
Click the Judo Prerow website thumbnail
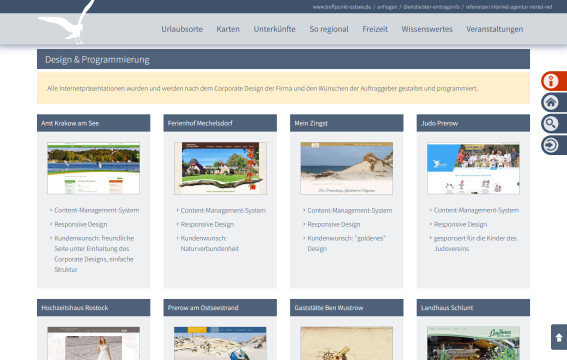[x=473, y=168]
